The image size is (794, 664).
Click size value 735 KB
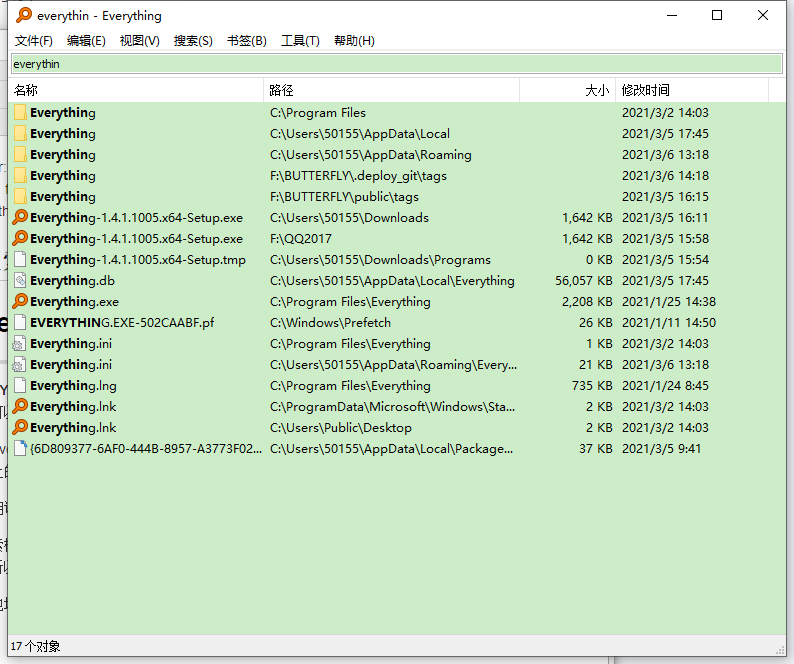click(592, 386)
